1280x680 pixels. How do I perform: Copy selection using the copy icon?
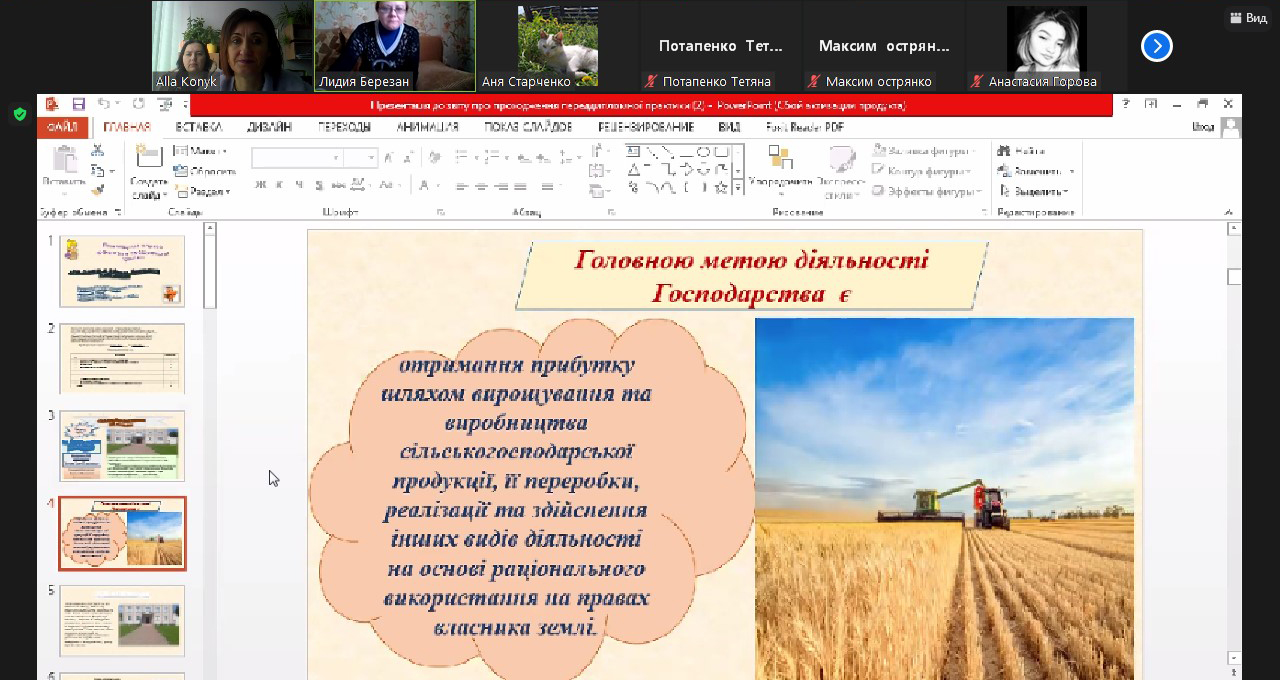pos(98,170)
